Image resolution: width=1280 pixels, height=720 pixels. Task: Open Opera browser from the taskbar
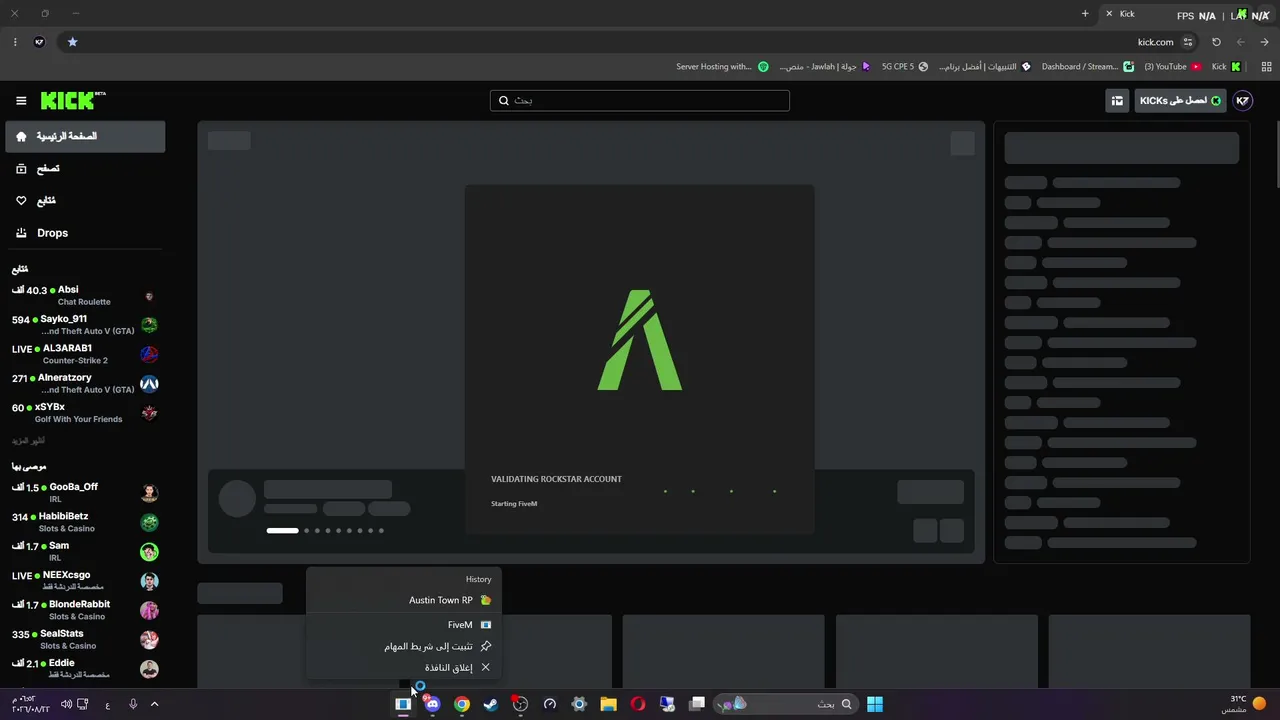[638, 704]
